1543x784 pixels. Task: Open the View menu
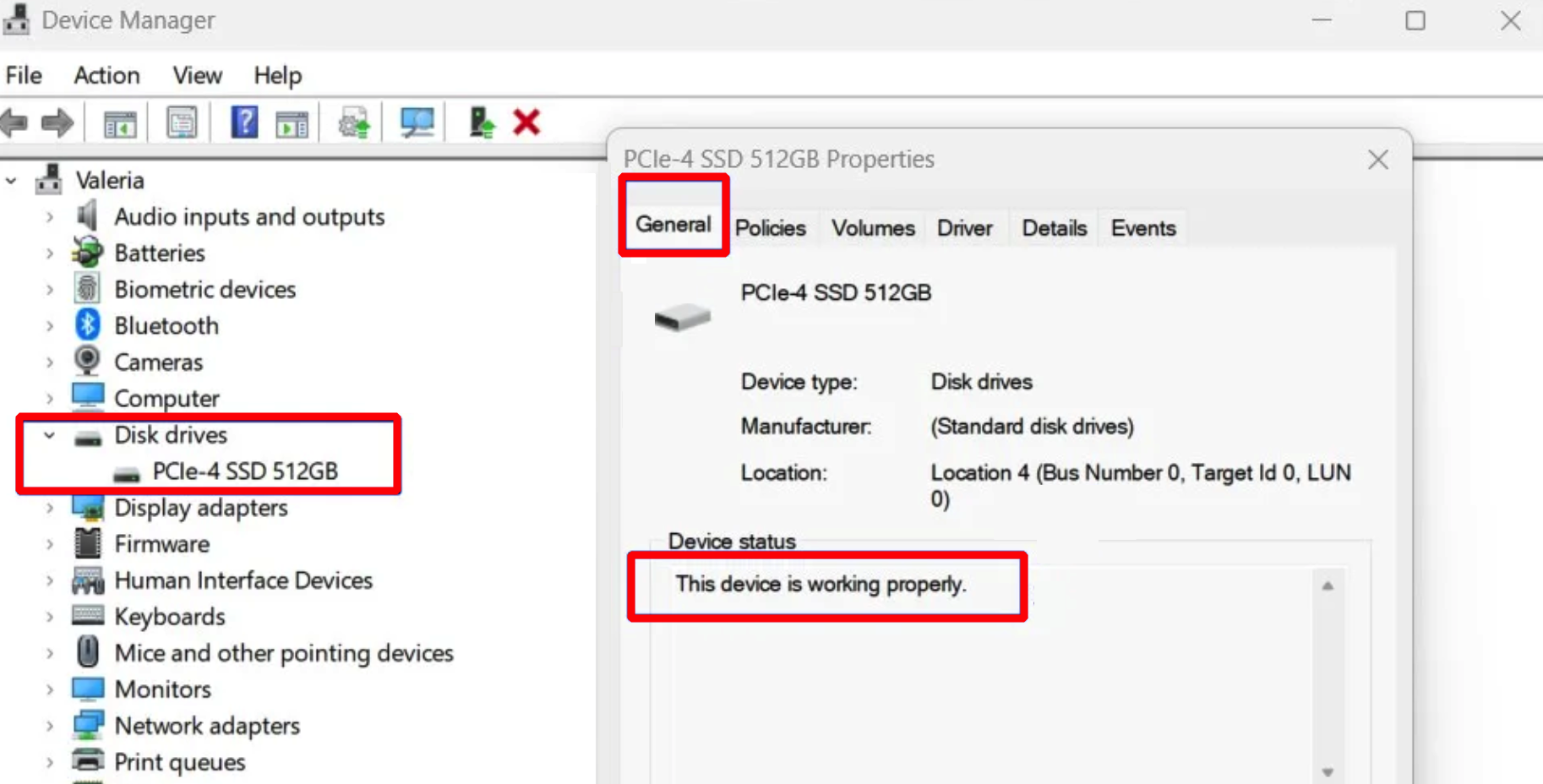click(197, 75)
